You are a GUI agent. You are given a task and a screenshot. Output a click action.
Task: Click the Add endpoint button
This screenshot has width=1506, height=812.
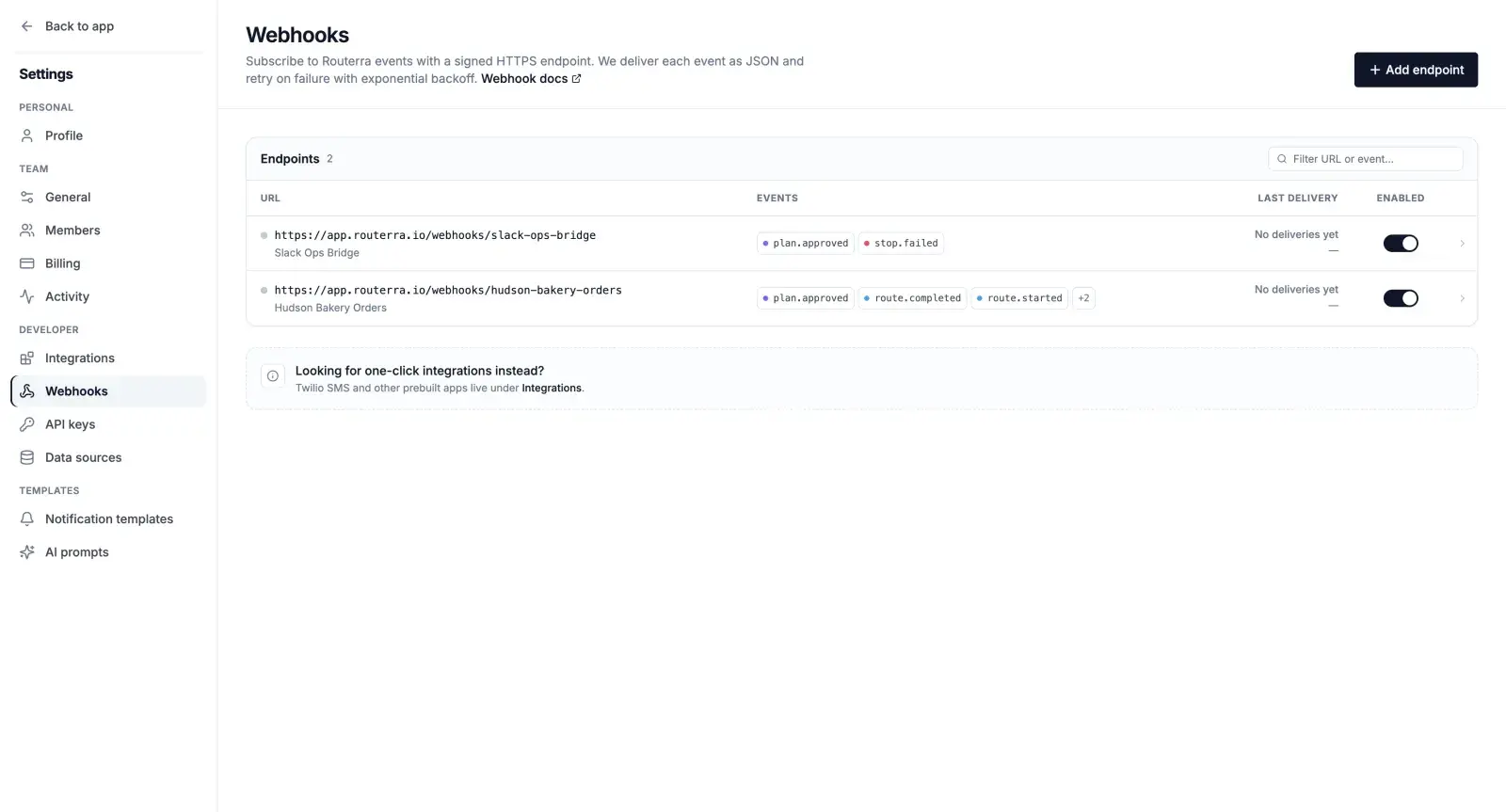pos(1416,70)
